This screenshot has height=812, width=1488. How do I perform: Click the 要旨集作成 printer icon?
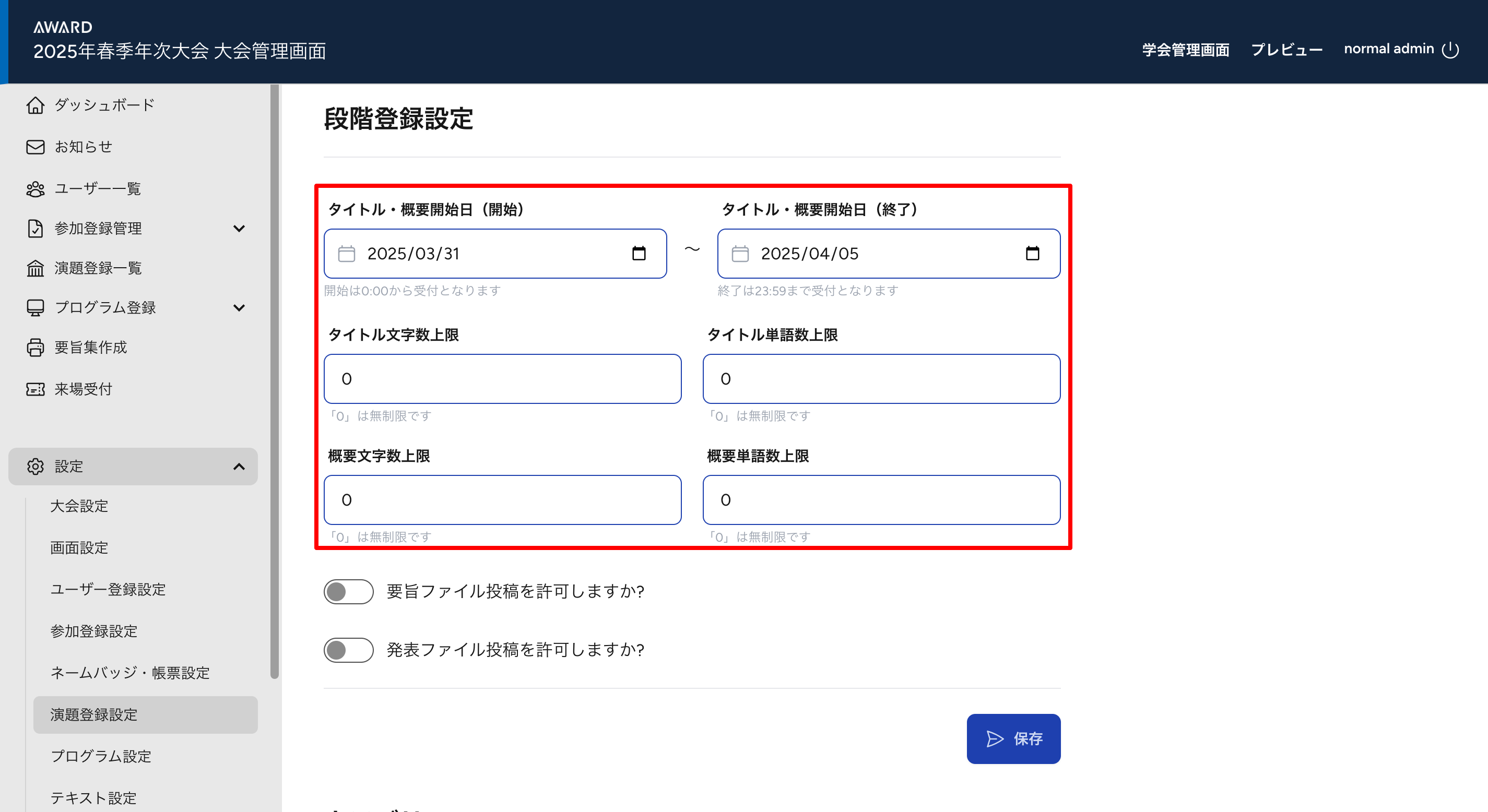[35, 347]
